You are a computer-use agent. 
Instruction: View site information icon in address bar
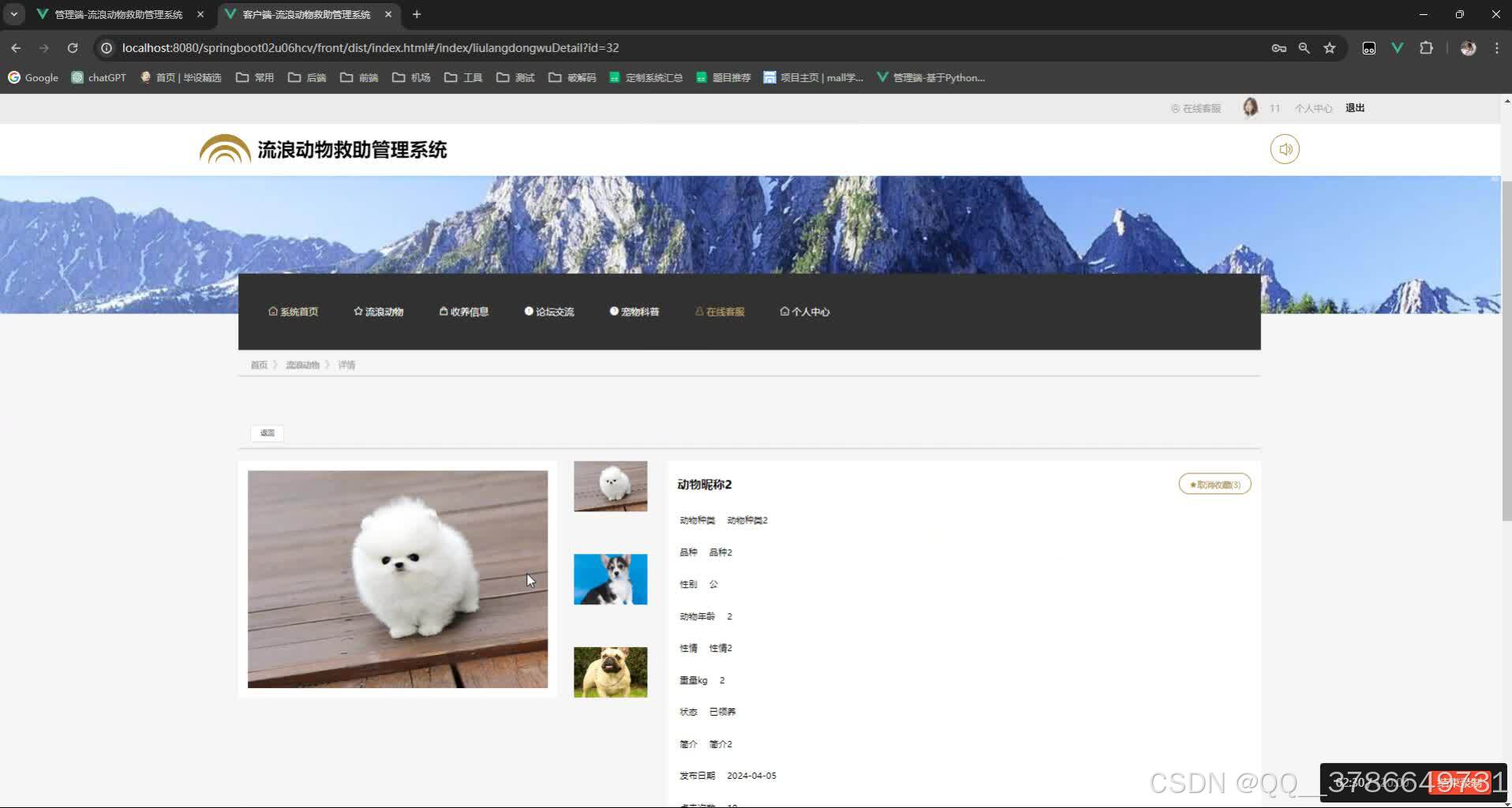pos(107,48)
